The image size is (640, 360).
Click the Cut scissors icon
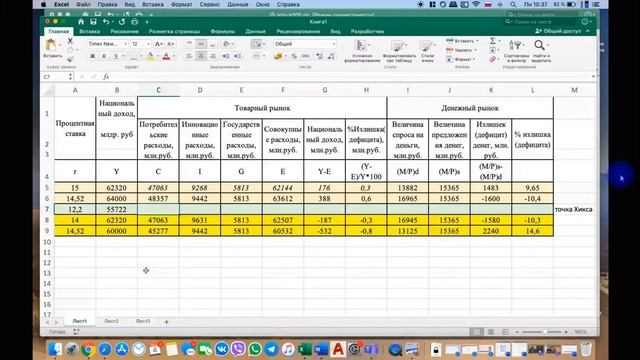70,40
